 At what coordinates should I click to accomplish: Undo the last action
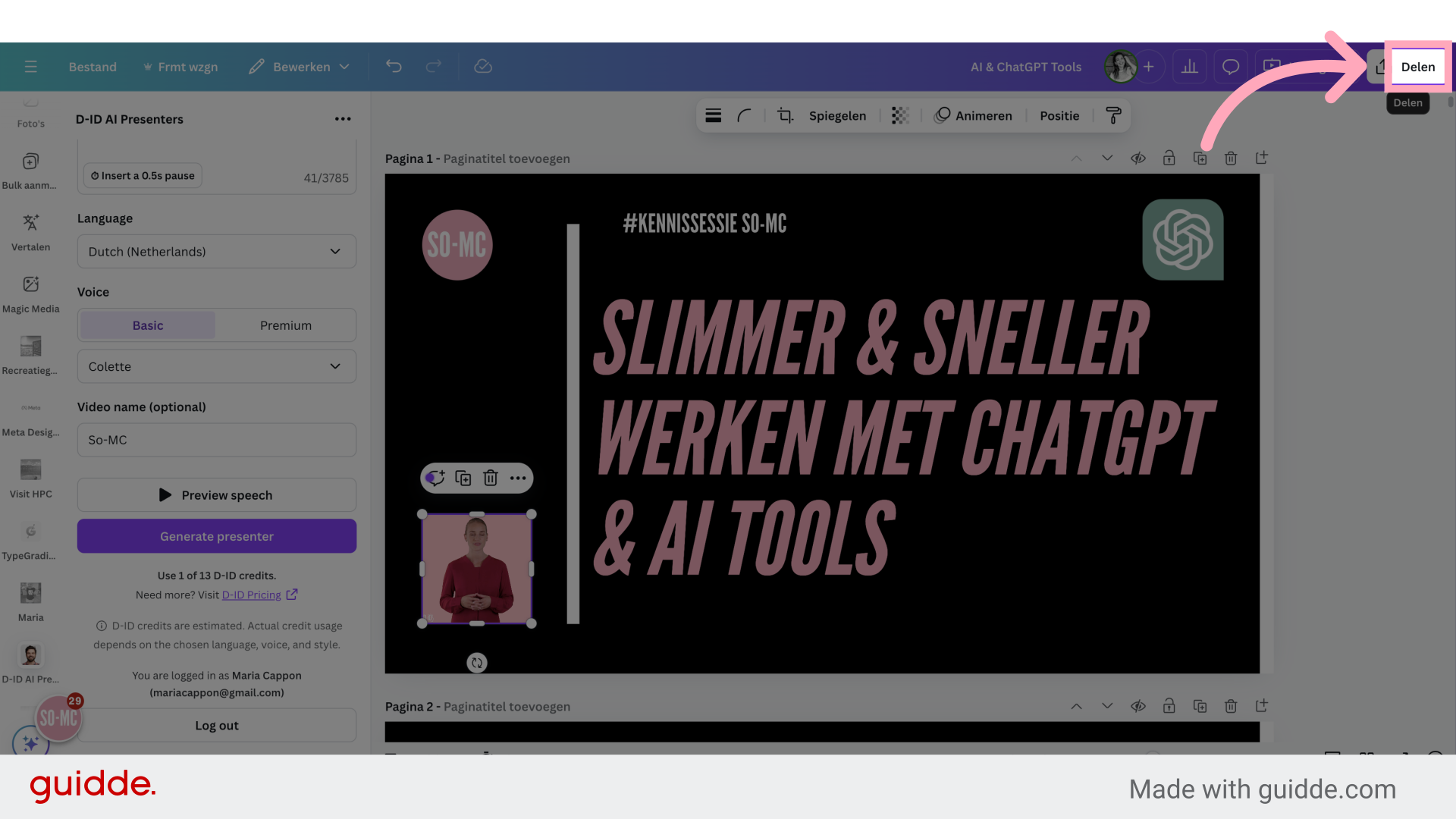click(x=394, y=67)
